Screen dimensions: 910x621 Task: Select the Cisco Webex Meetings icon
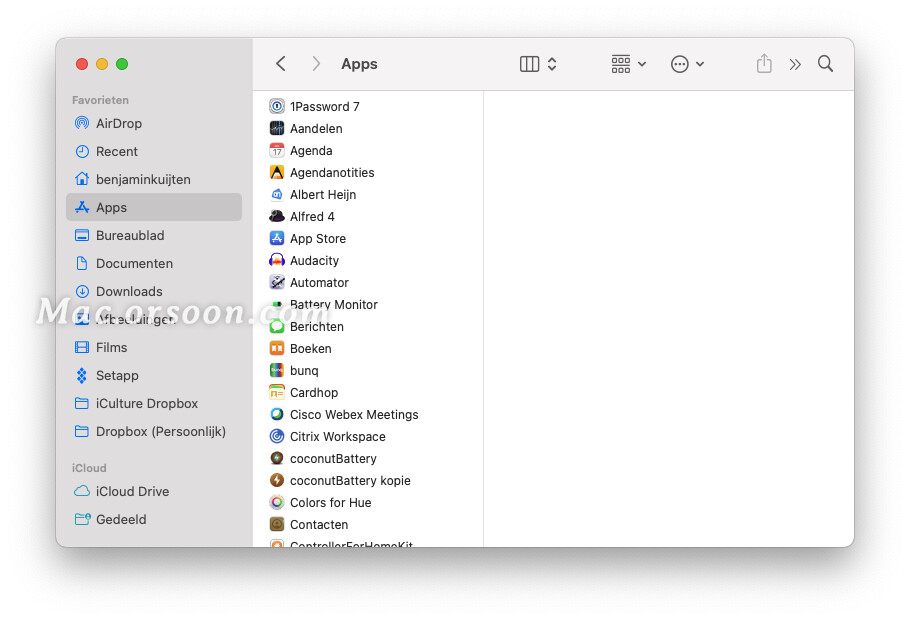pos(277,414)
